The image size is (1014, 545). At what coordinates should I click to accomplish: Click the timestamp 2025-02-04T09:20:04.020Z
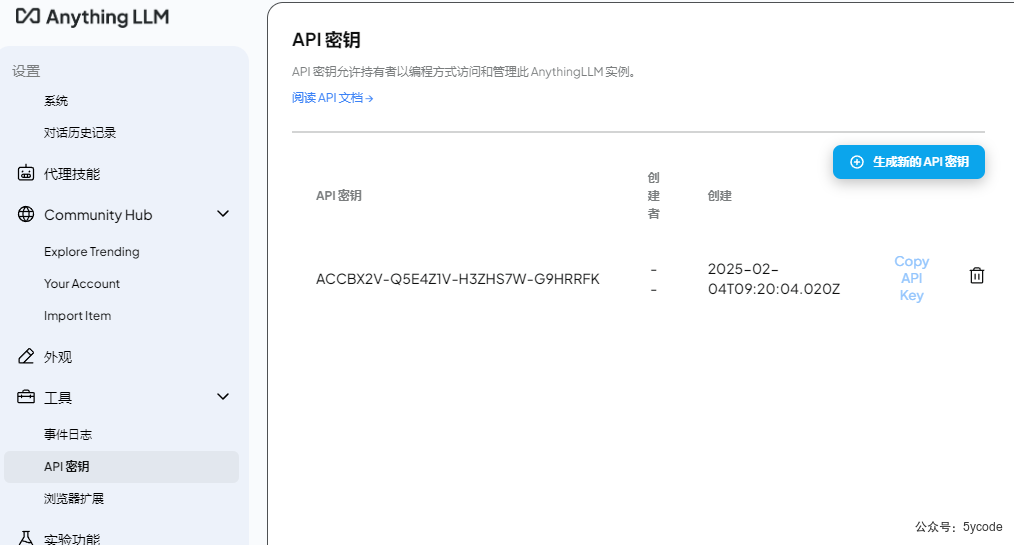pyautogui.click(x=773, y=279)
